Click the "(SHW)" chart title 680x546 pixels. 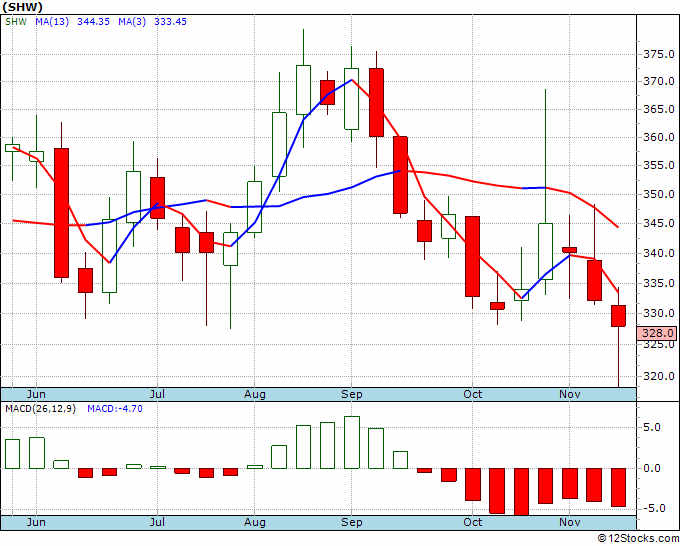click(x=22, y=7)
